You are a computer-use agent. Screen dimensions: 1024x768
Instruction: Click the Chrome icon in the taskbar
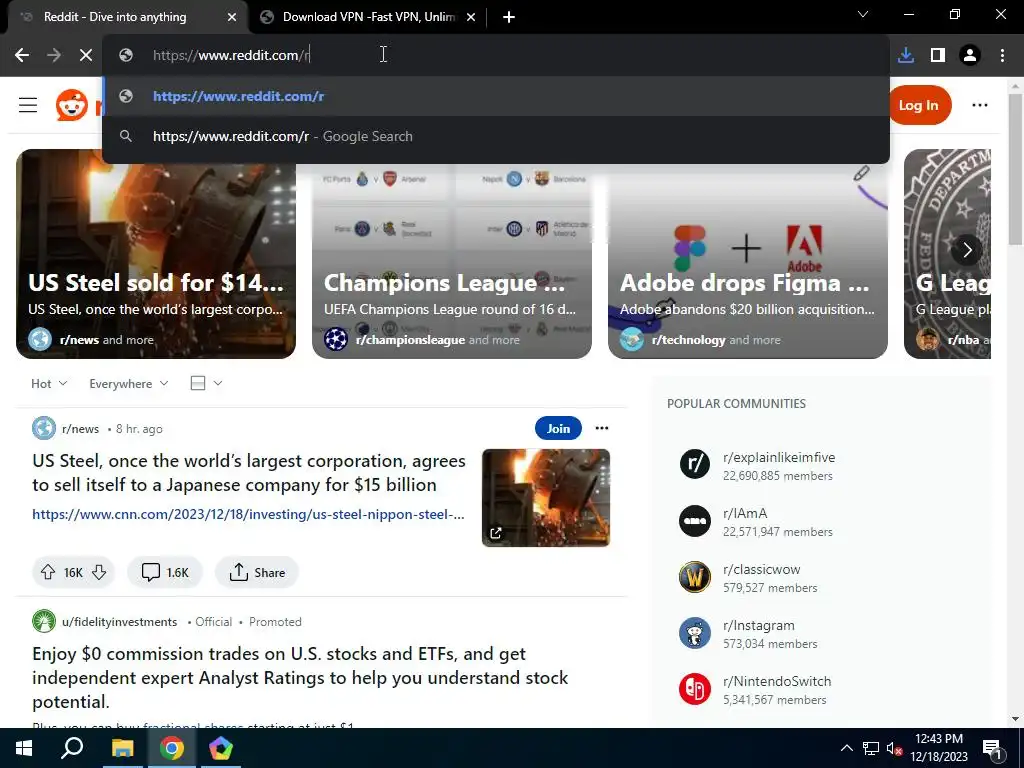click(171, 748)
